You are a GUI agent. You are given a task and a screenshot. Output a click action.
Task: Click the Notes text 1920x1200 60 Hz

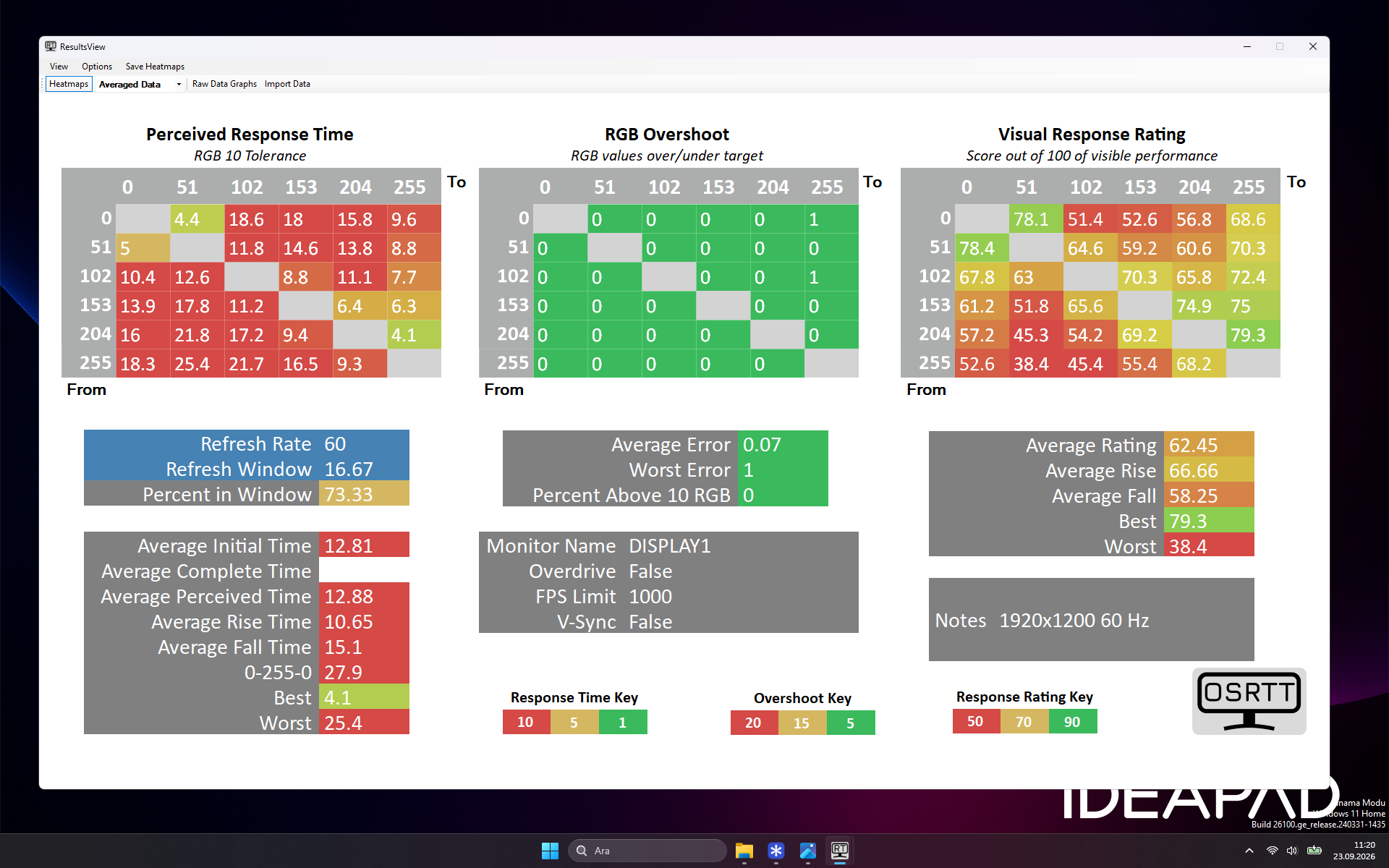click(x=1074, y=621)
